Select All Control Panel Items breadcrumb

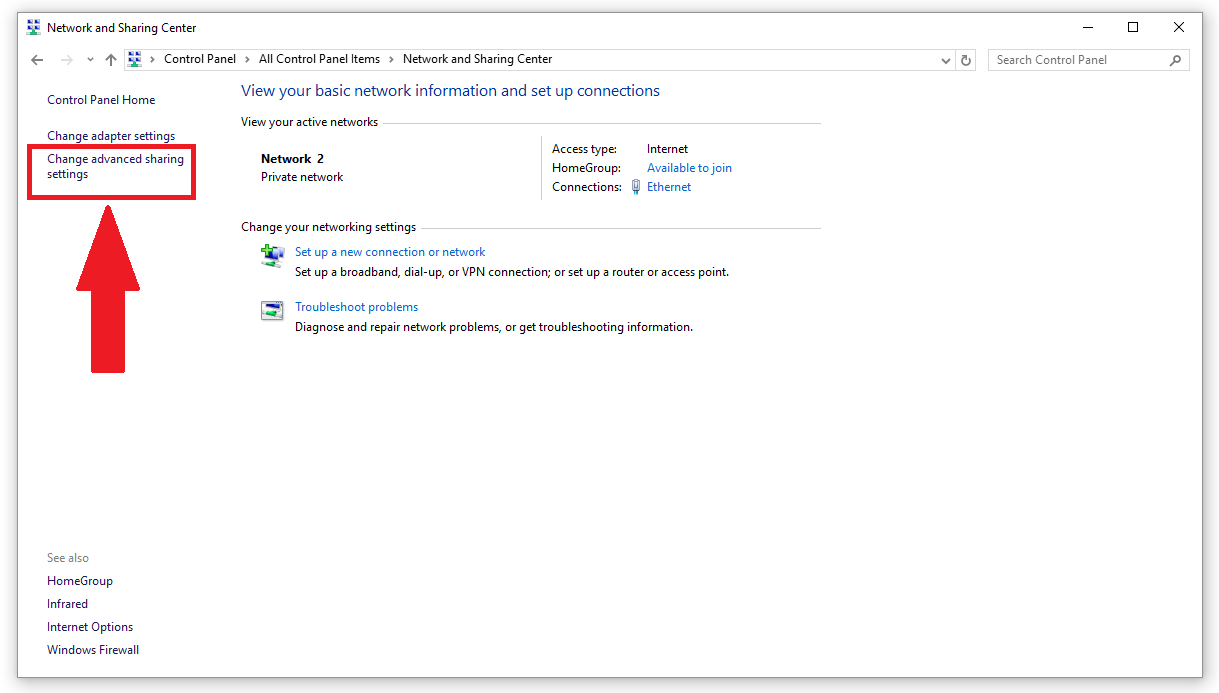320,59
